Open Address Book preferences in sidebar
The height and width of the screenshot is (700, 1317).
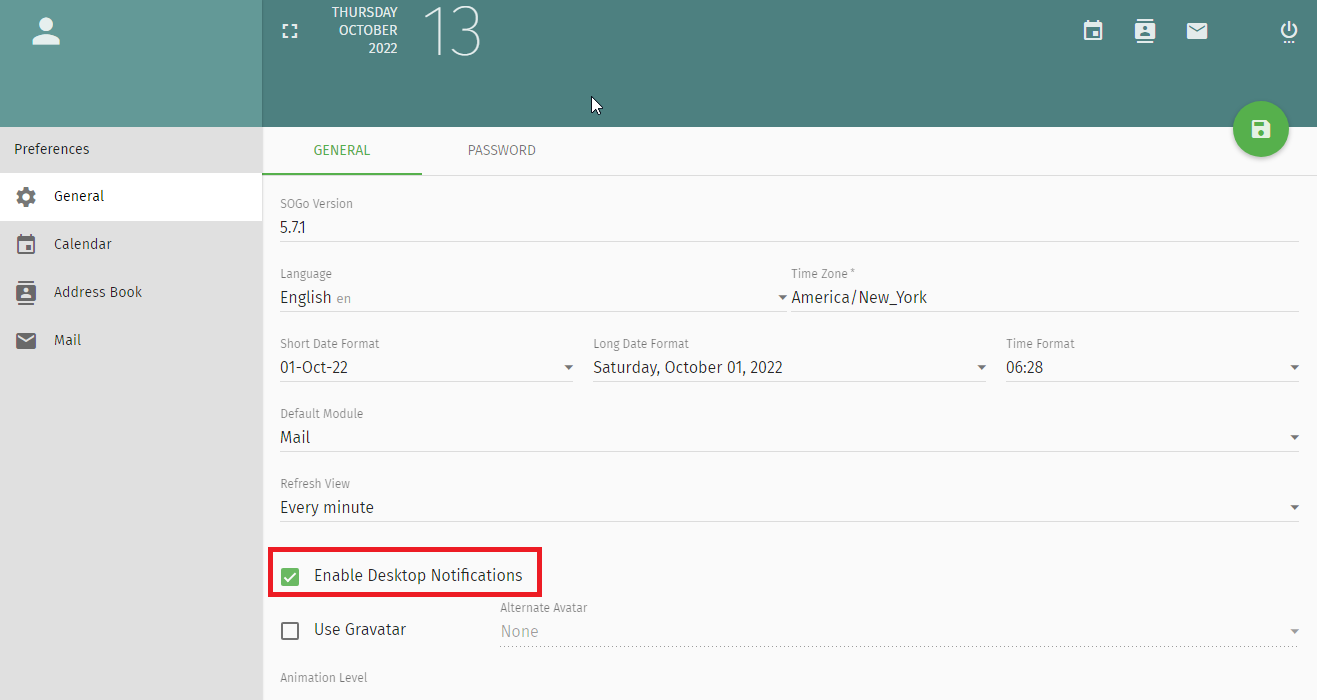click(131, 293)
